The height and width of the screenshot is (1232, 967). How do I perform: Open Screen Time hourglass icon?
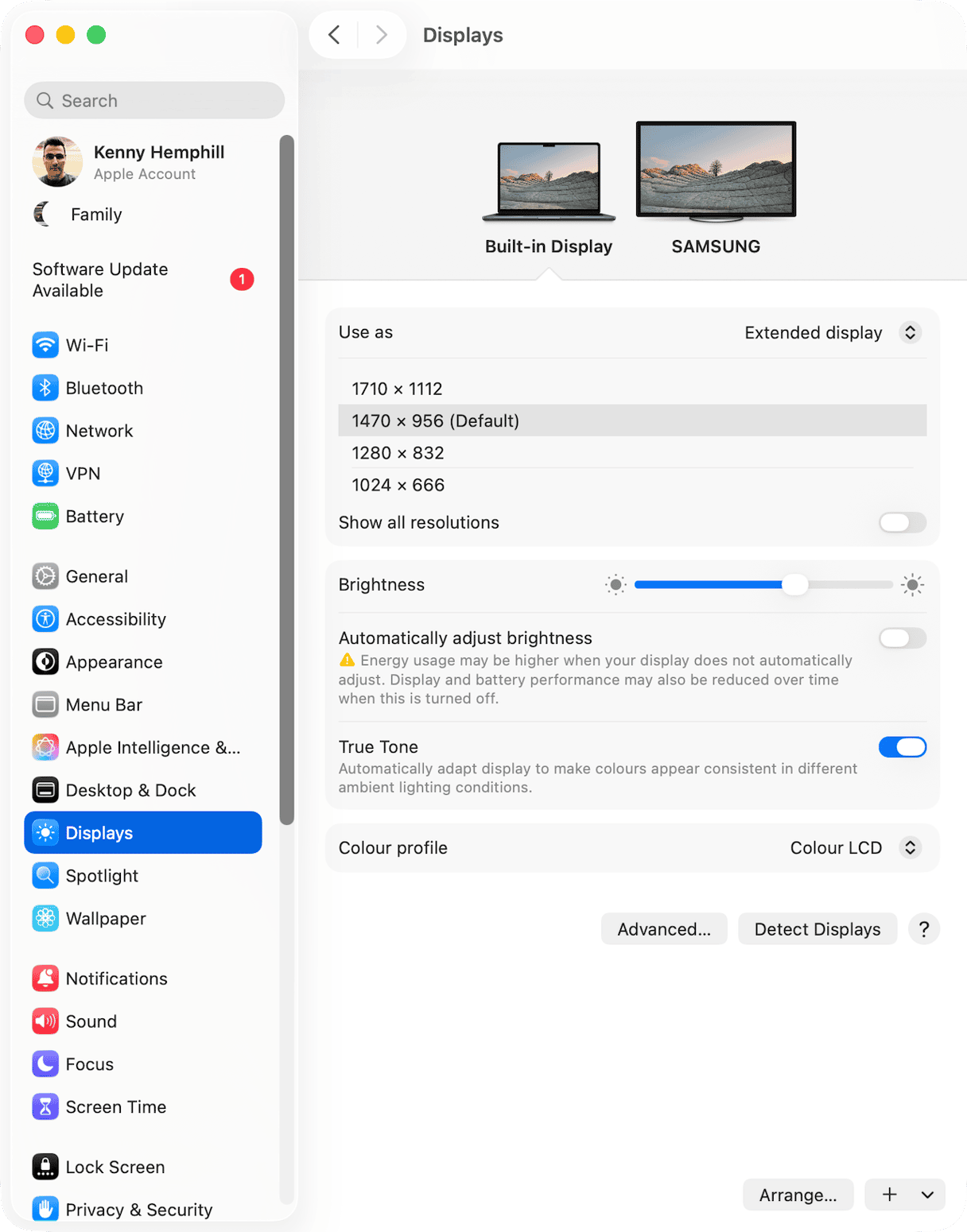click(45, 1107)
